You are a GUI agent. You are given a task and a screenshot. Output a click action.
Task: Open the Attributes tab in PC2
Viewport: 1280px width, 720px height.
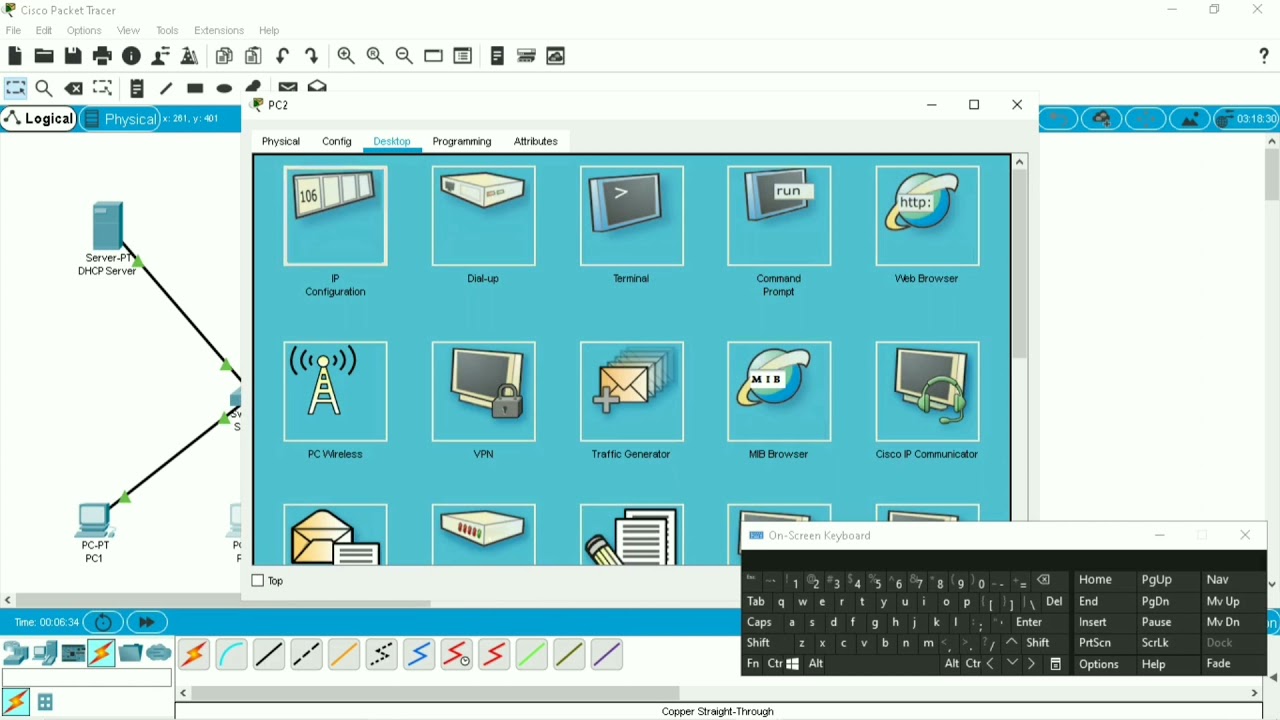(x=536, y=142)
